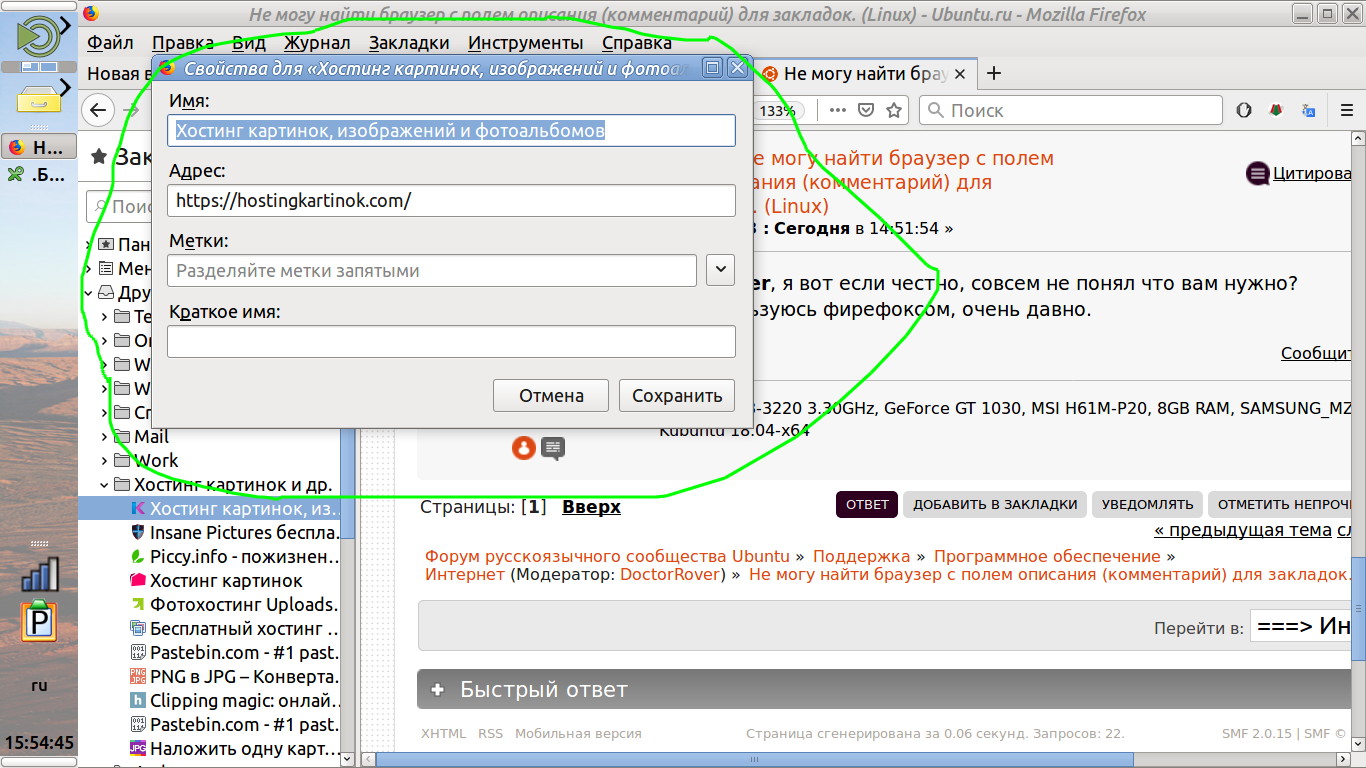The width and height of the screenshot is (1366, 768).
Task: Open the translate extension icon
Action: (x=1309, y=110)
